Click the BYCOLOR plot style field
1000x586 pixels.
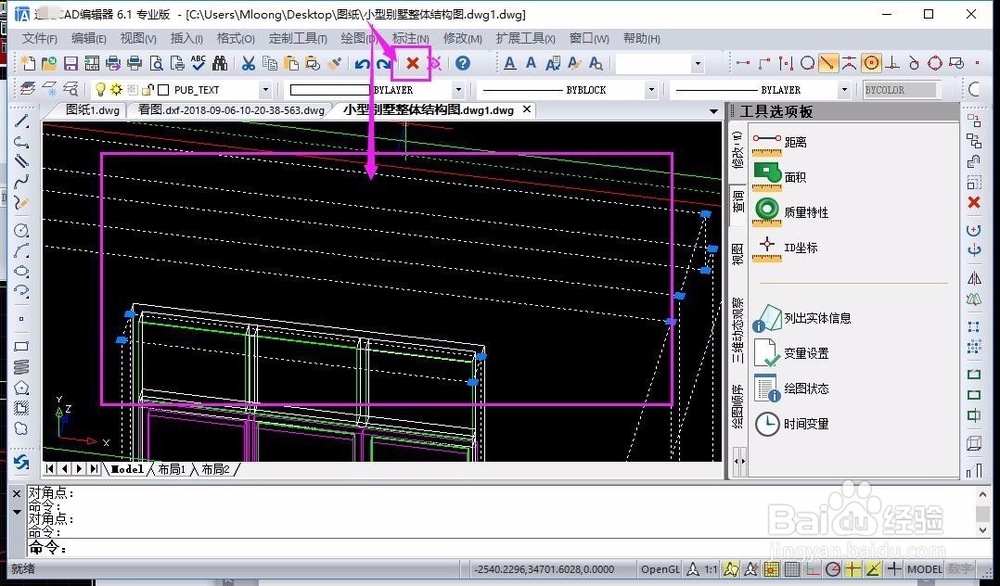[x=901, y=90]
